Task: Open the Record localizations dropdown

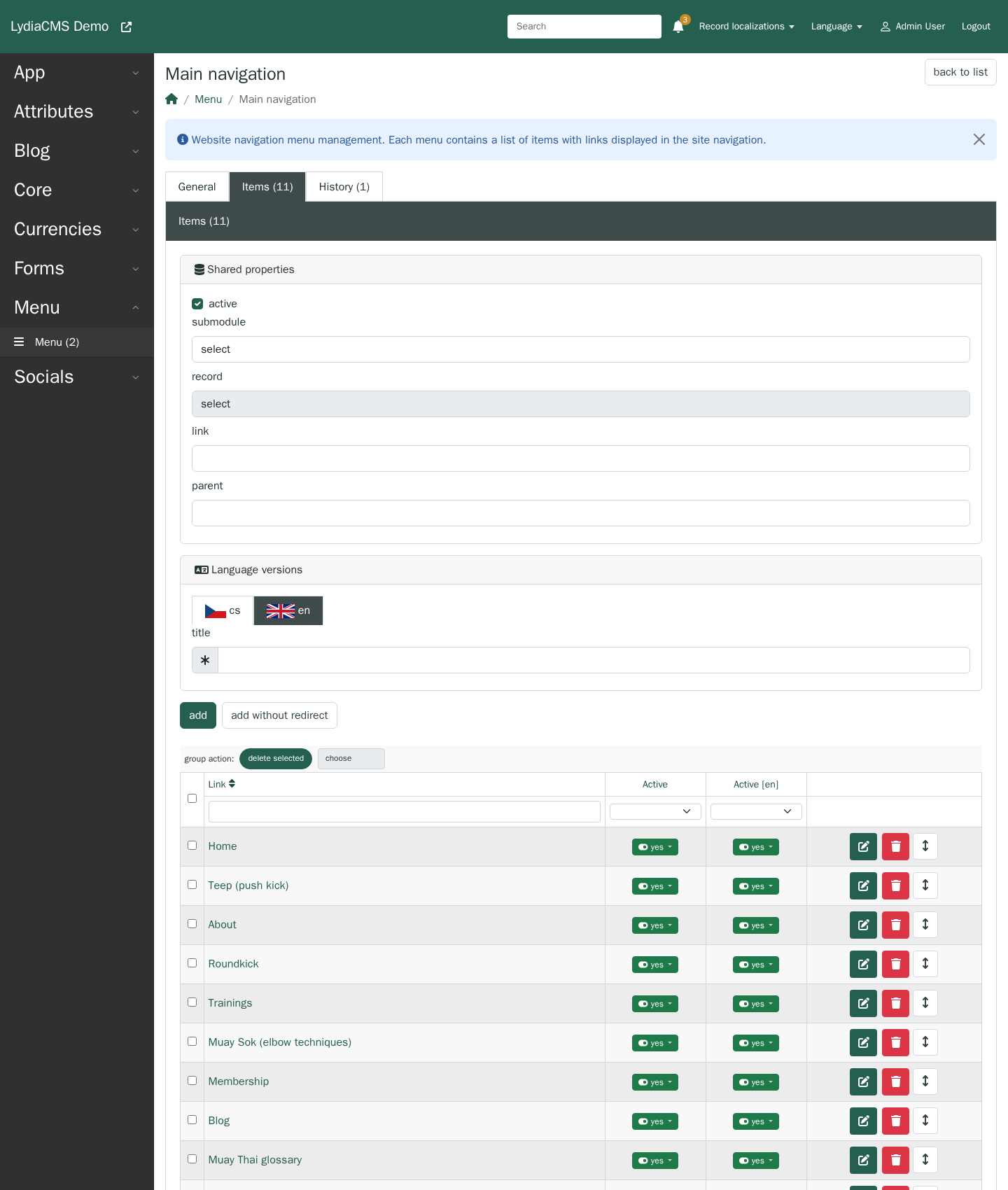Action: [746, 27]
